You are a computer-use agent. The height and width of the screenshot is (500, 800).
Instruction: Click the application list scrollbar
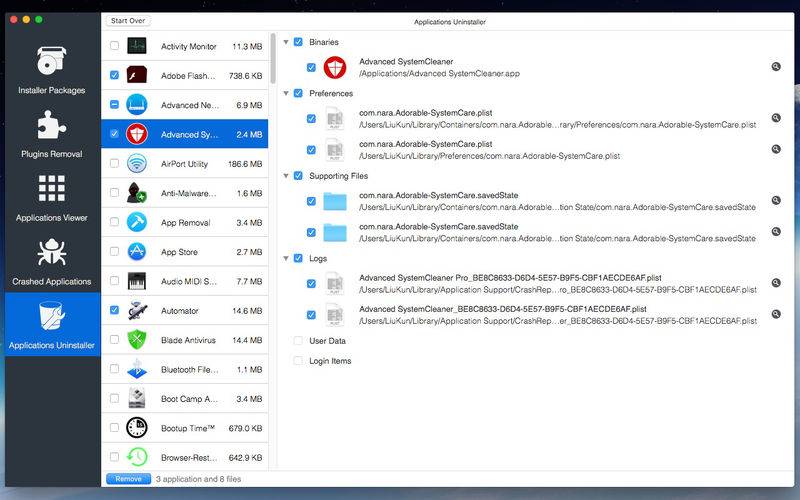[x=273, y=58]
